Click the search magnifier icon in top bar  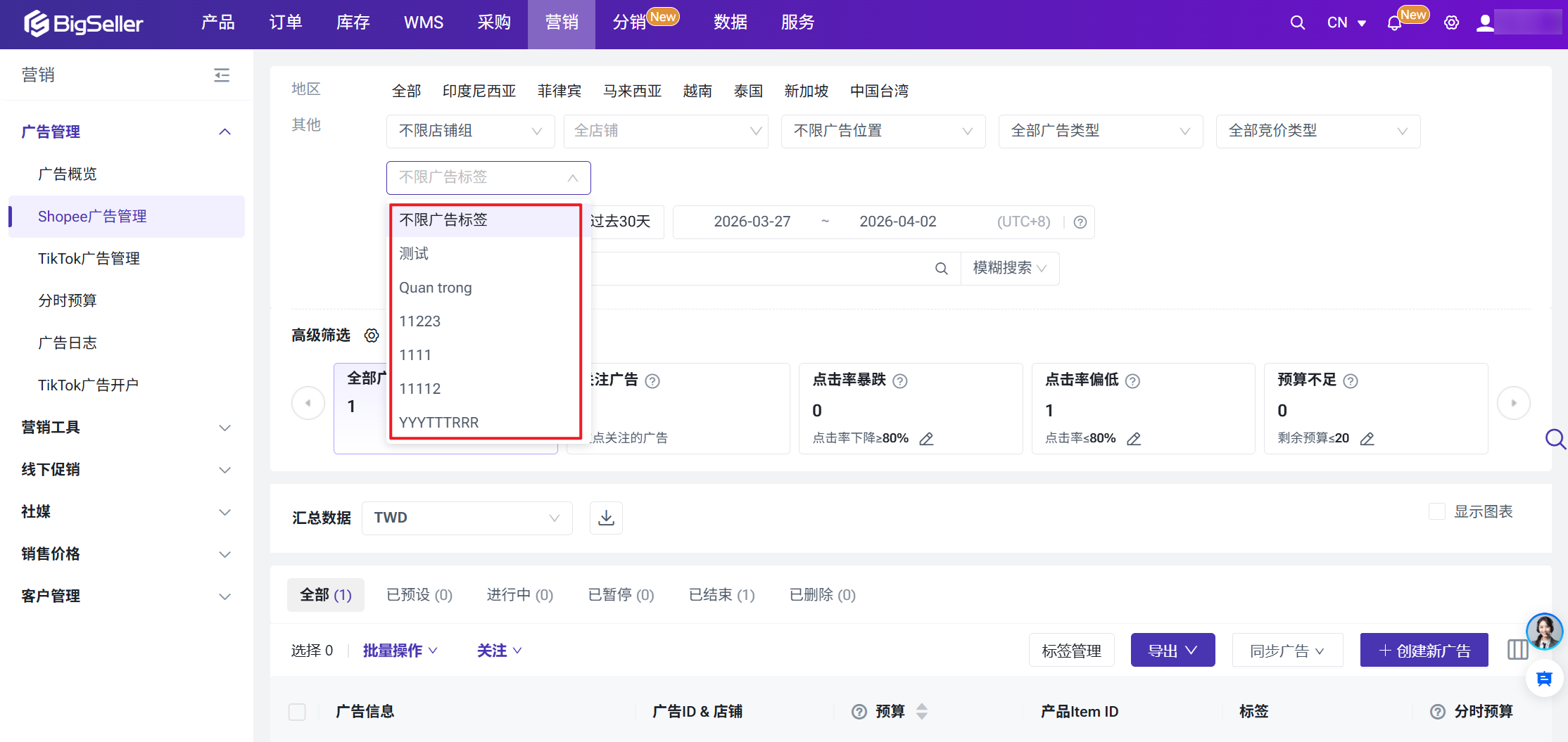(x=1297, y=23)
